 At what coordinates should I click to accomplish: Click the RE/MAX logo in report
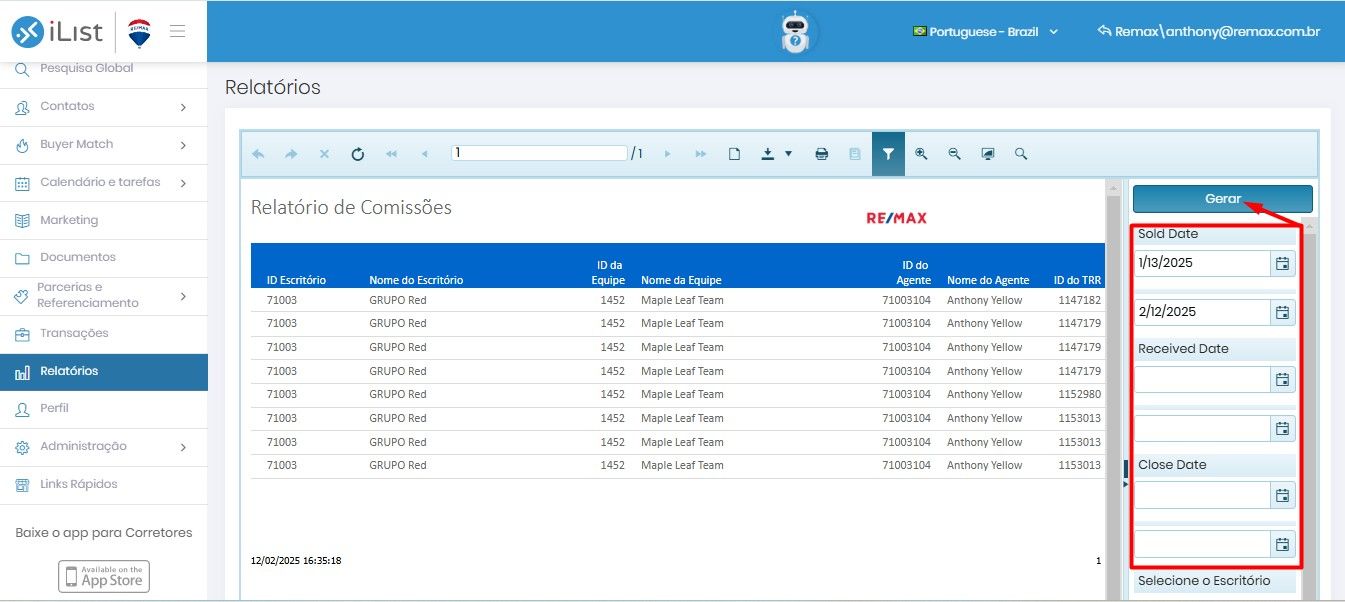pos(896,218)
